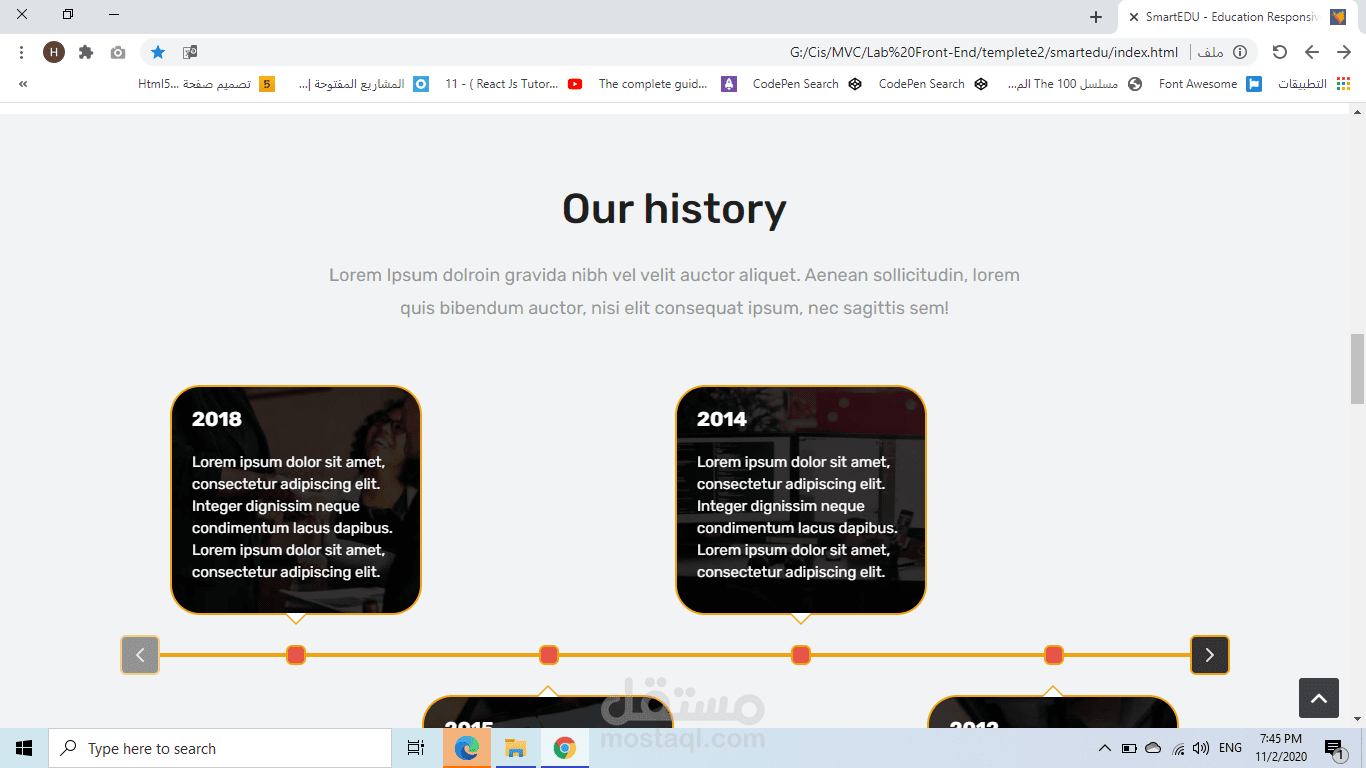Open Microsoft Edge from the taskbar
Screen dimensions: 1366x768
coord(467,748)
